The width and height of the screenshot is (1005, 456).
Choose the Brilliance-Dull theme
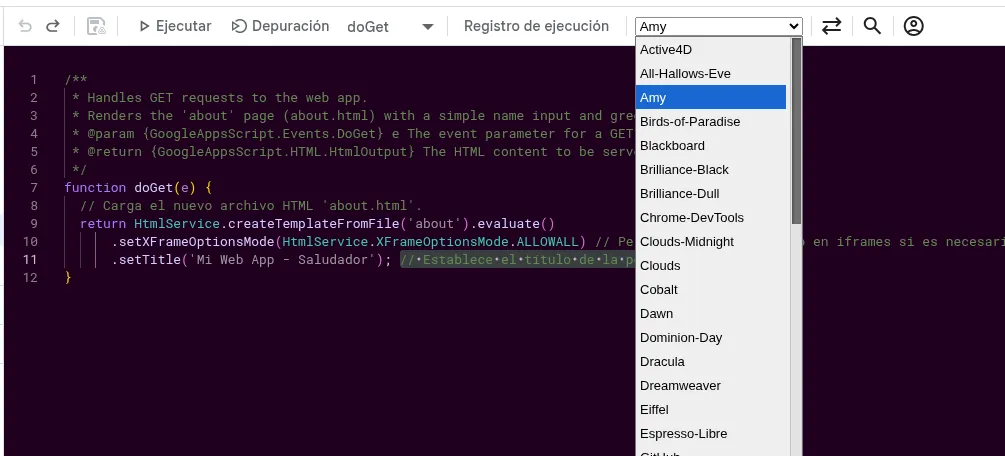point(710,194)
